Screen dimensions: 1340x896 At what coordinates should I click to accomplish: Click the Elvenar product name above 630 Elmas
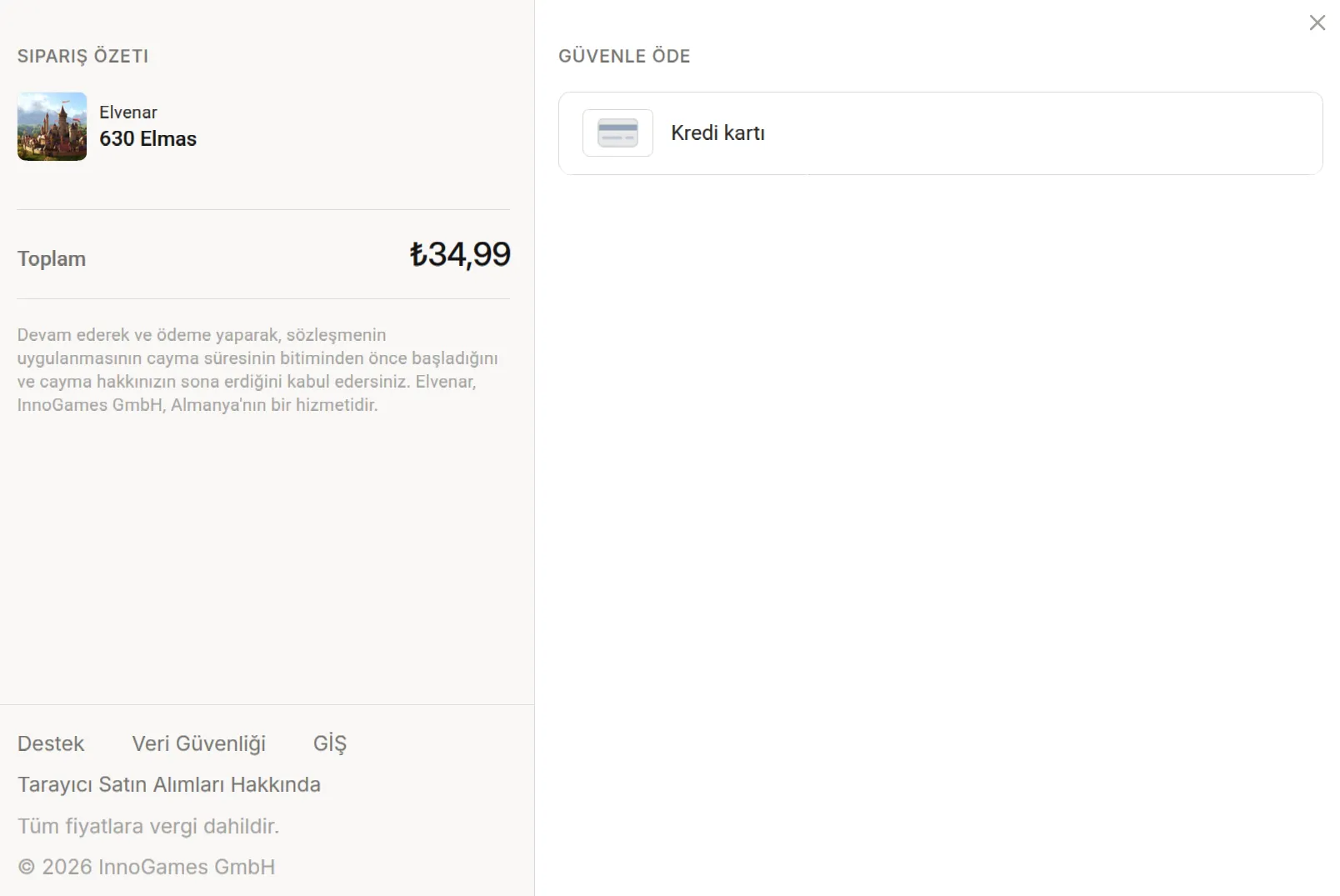tap(128, 112)
